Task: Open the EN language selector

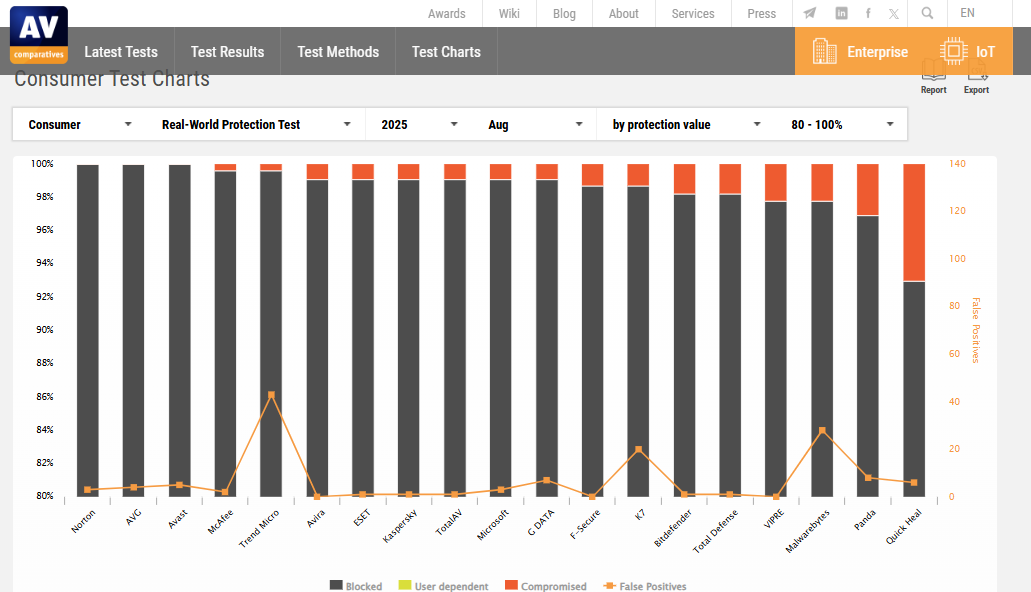Action: point(967,13)
